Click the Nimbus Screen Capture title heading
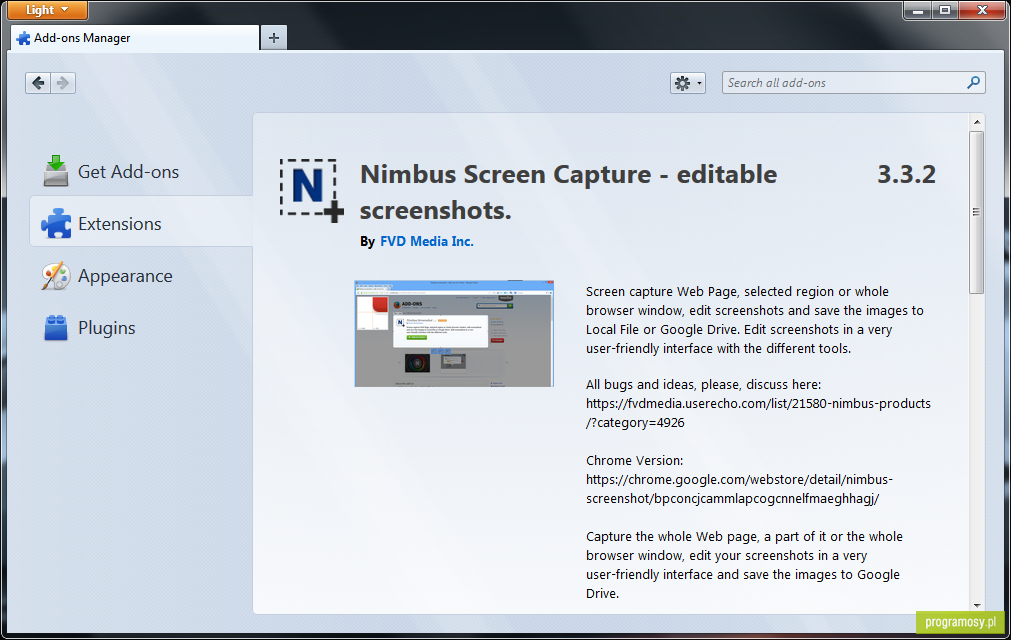 [x=568, y=192]
